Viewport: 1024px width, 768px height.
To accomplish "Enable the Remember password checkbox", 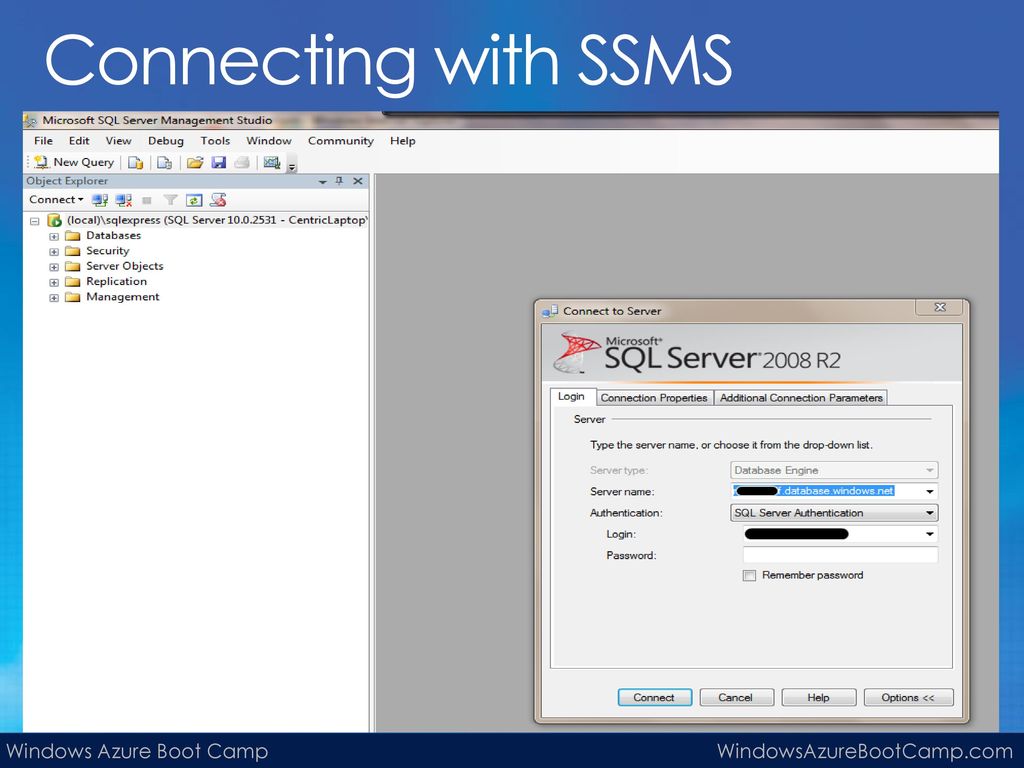I will 749,575.
